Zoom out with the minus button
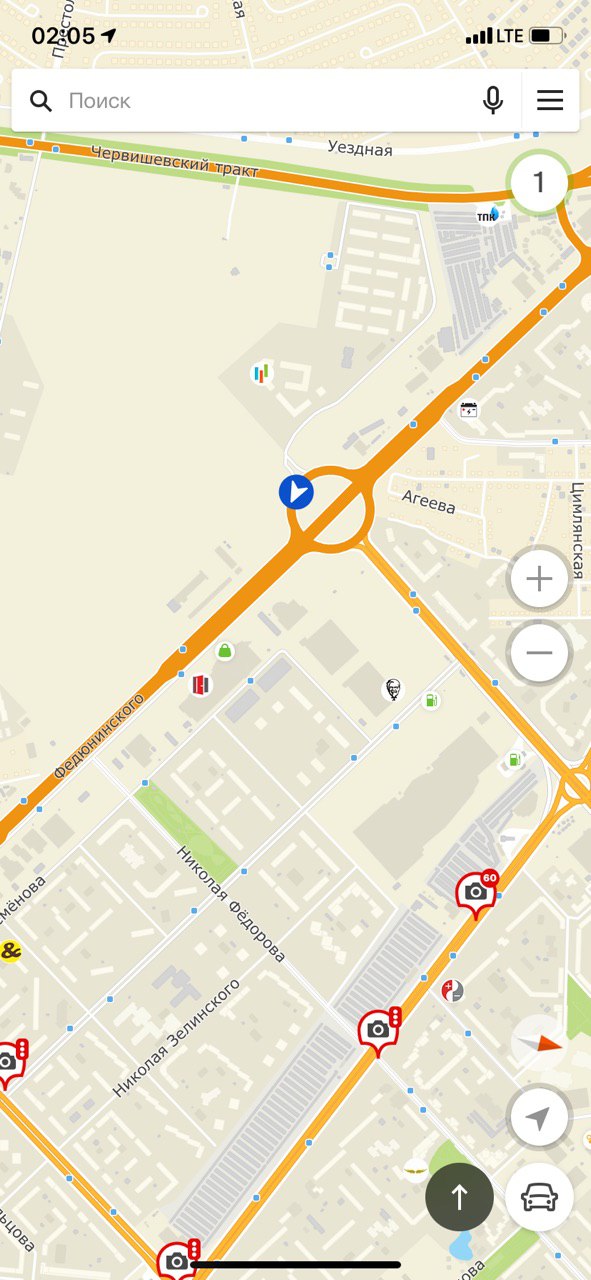This screenshot has height=1280, width=591. point(539,653)
